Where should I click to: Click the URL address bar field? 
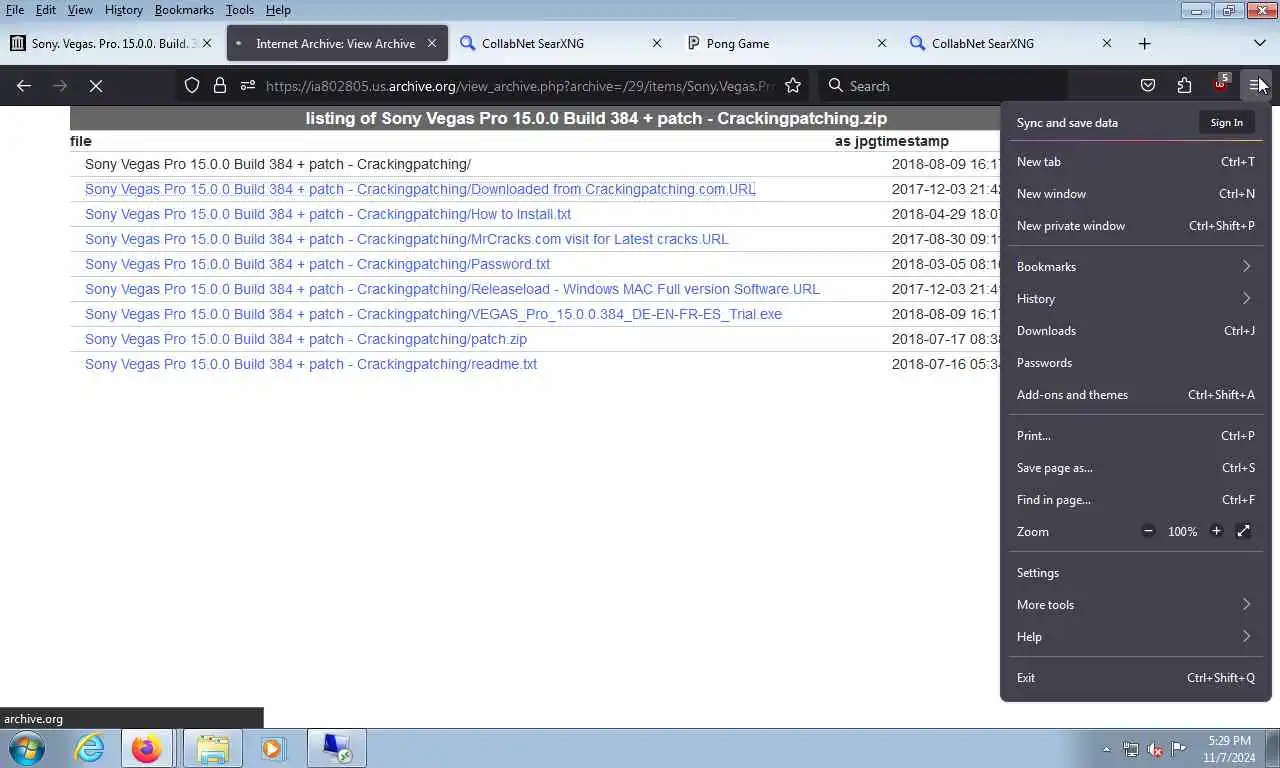(520, 86)
